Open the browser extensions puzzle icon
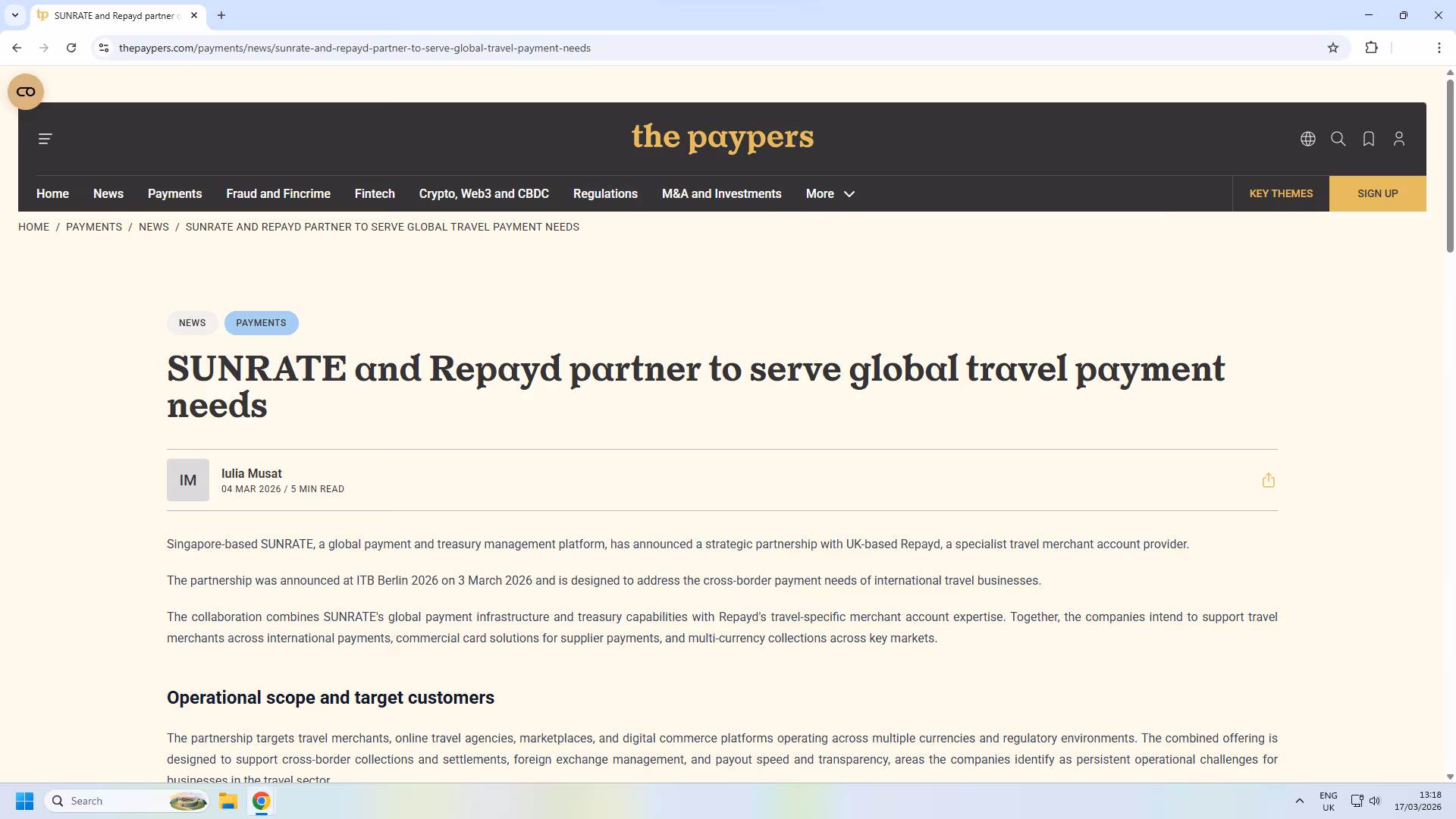The image size is (1456, 819). [x=1371, y=48]
